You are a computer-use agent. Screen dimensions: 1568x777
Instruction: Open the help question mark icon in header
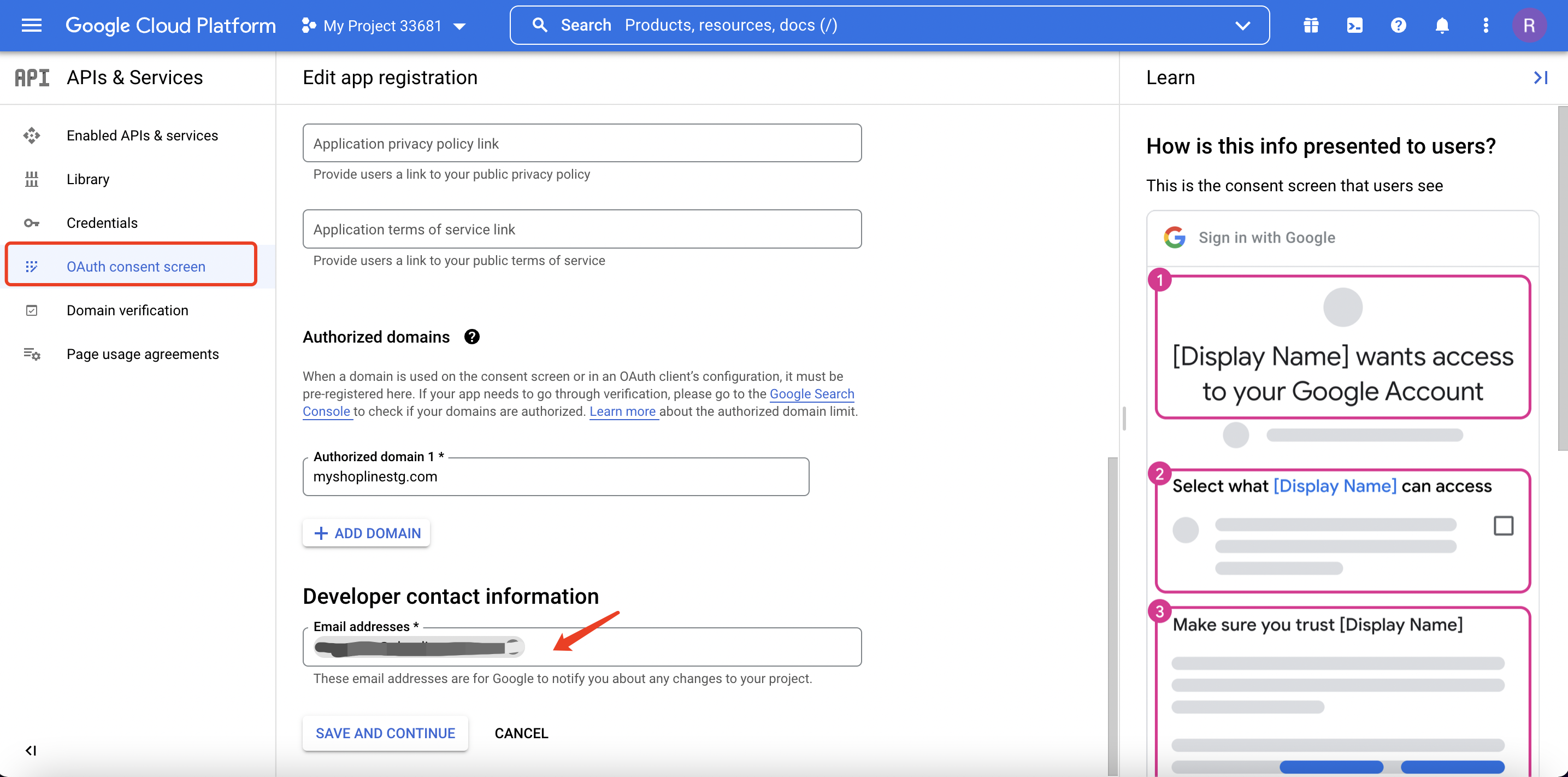click(1398, 25)
